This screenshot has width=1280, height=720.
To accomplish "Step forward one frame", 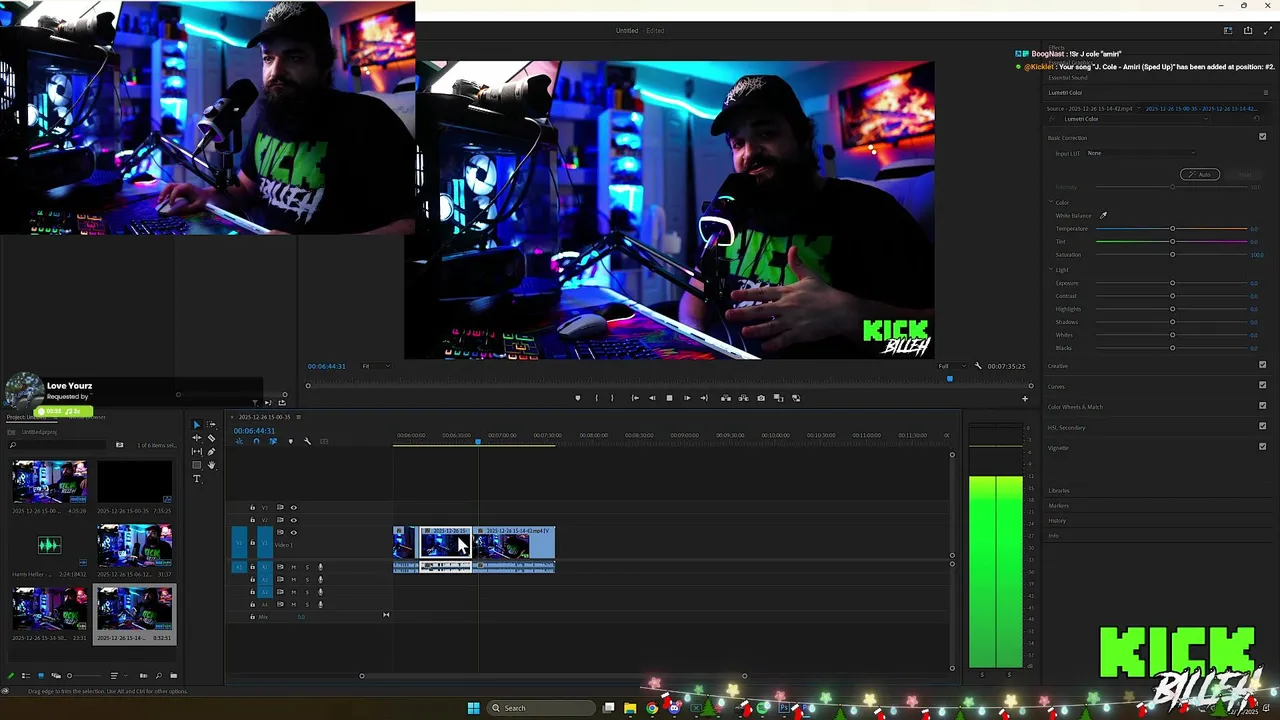I will [687, 398].
